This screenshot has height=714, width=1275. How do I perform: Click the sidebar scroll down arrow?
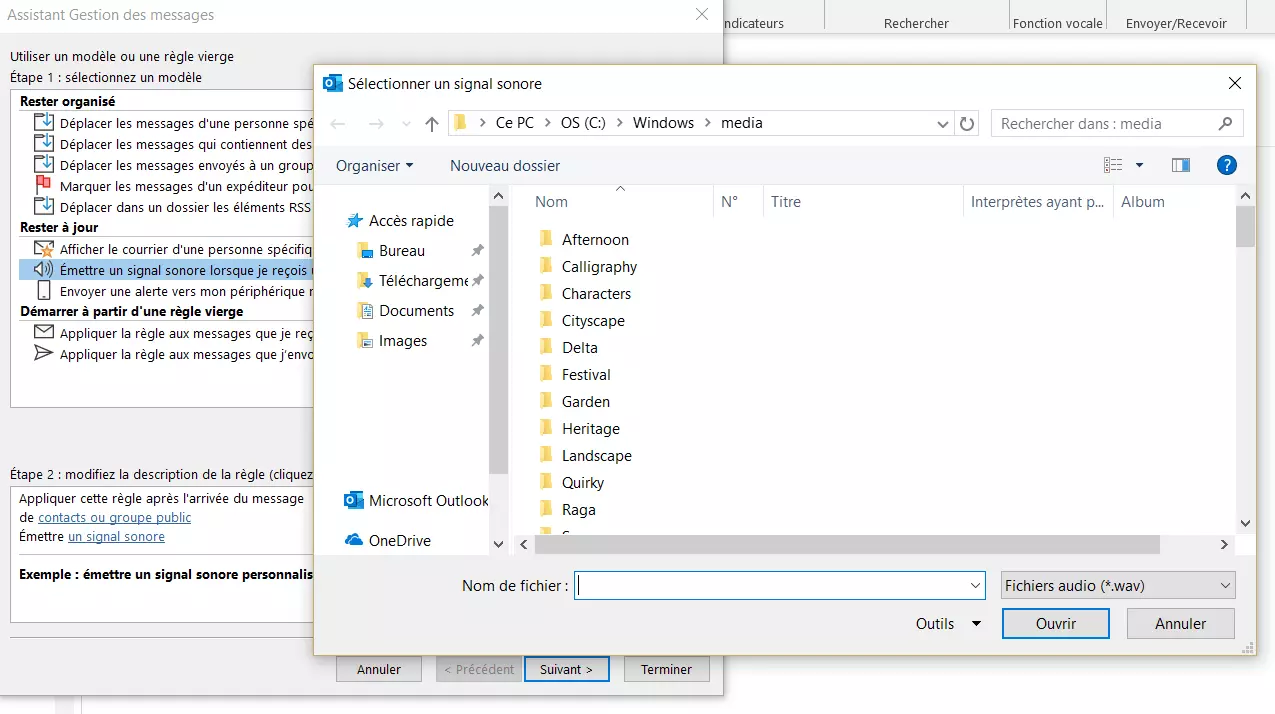(499, 544)
